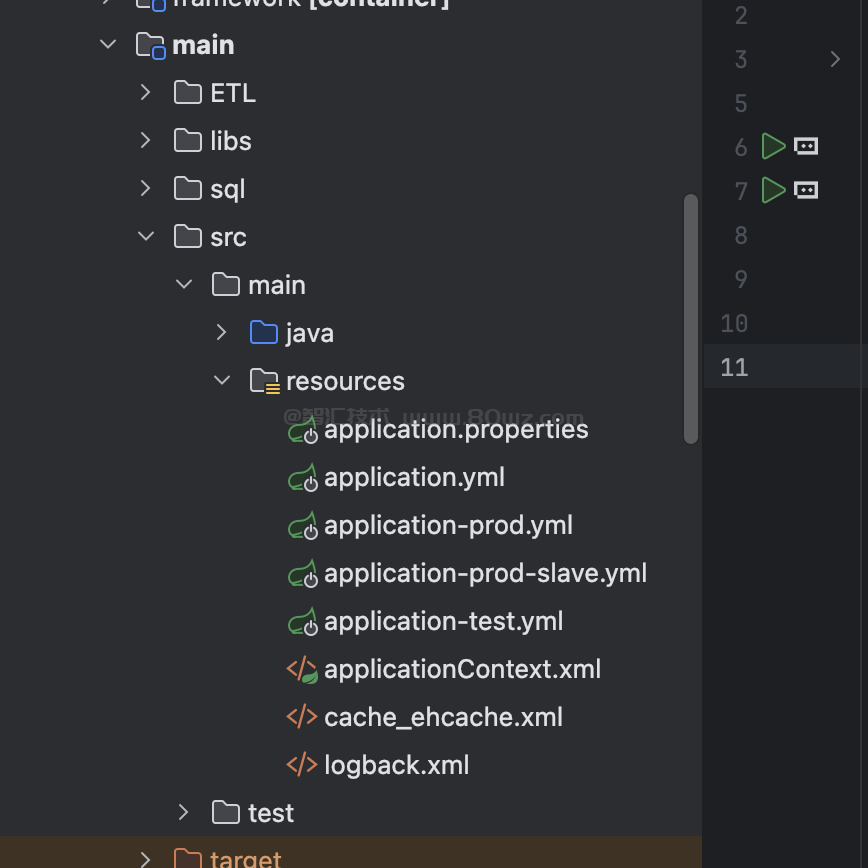The width and height of the screenshot is (868, 868).
Task: Expand the ETL folder
Action: click(146, 93)
